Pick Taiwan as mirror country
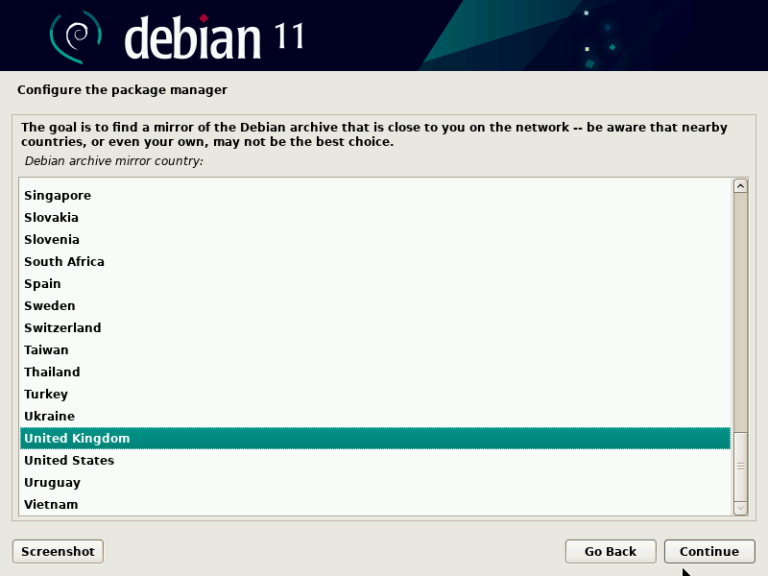The image size is (768, 576). click(x=46, y=350)
